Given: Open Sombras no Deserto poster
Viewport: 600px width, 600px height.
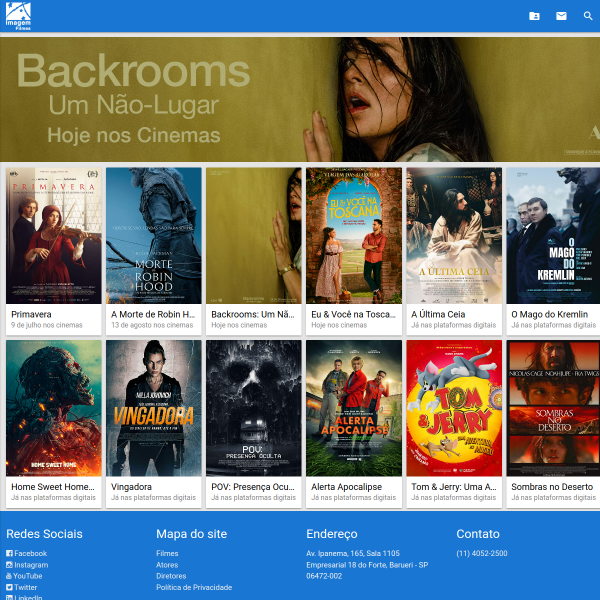Looking at the screenshot, I should click(553, 408).
